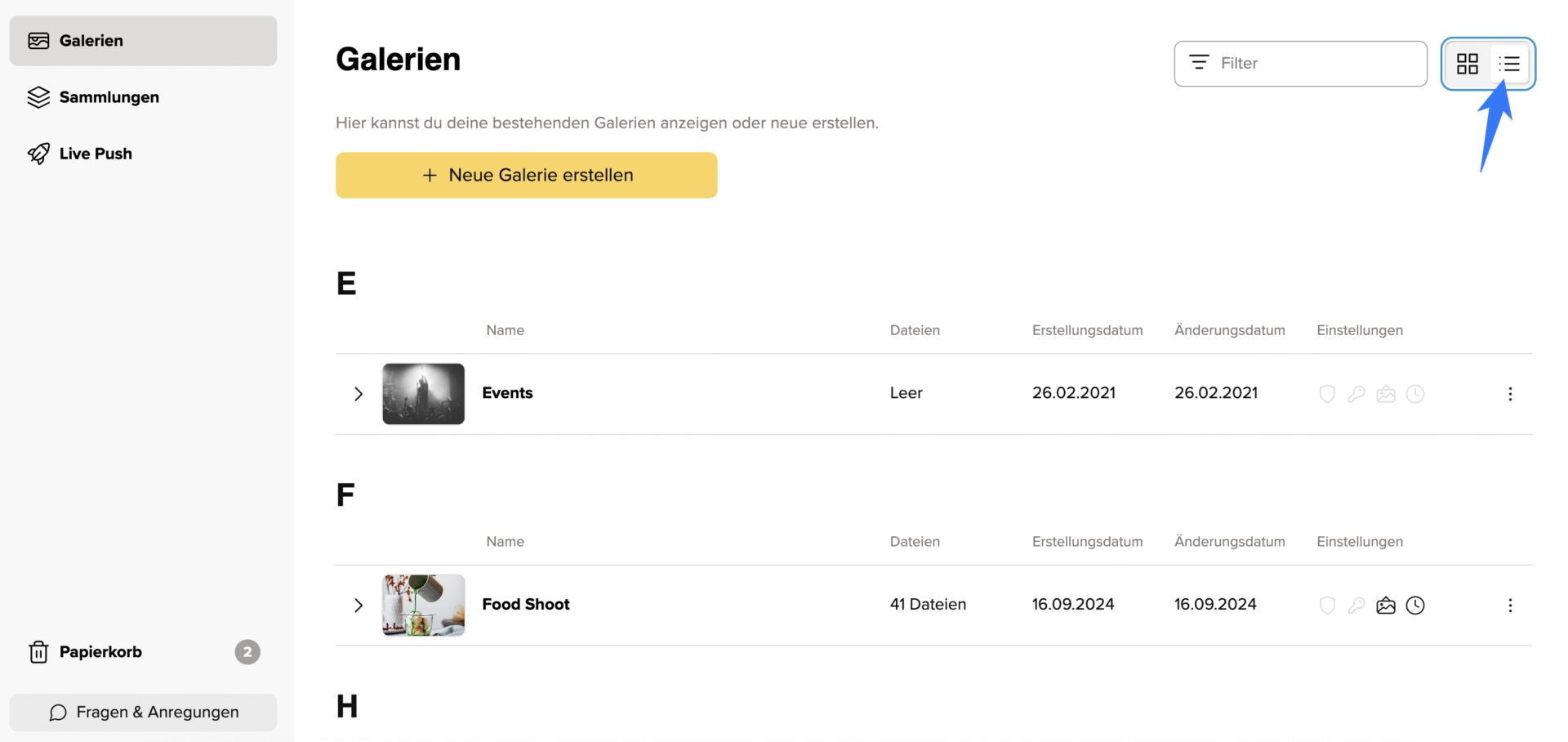Switch to grid view layout
The width and height of the screenshot is (1568, 742).
1467,64
